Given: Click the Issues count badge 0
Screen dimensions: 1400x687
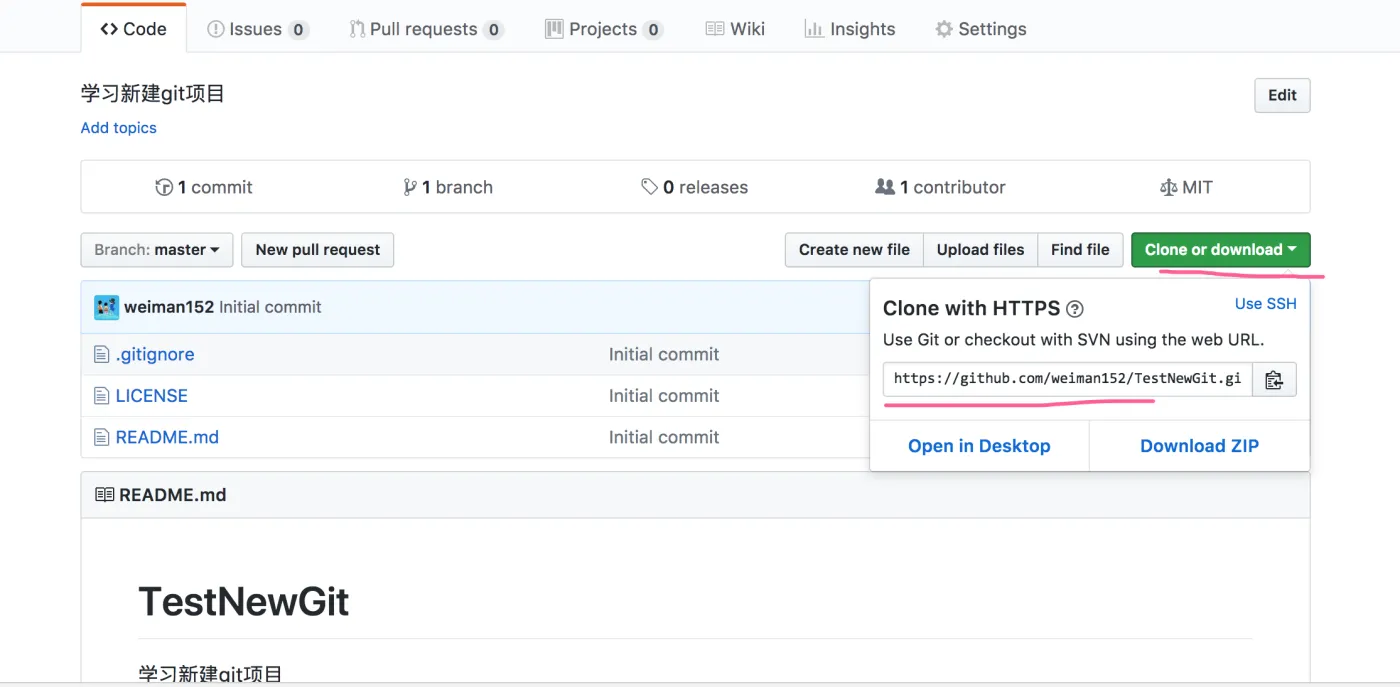Looking at the screenshot, I should click(298, 30).
